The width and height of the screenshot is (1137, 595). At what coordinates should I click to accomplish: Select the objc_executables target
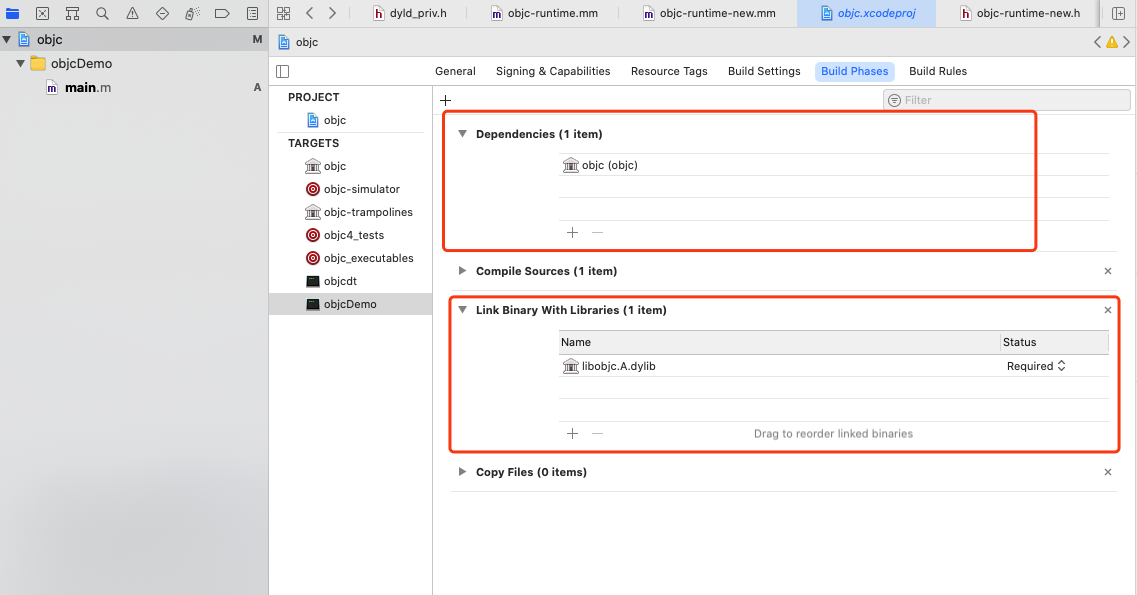pos(368,258)
